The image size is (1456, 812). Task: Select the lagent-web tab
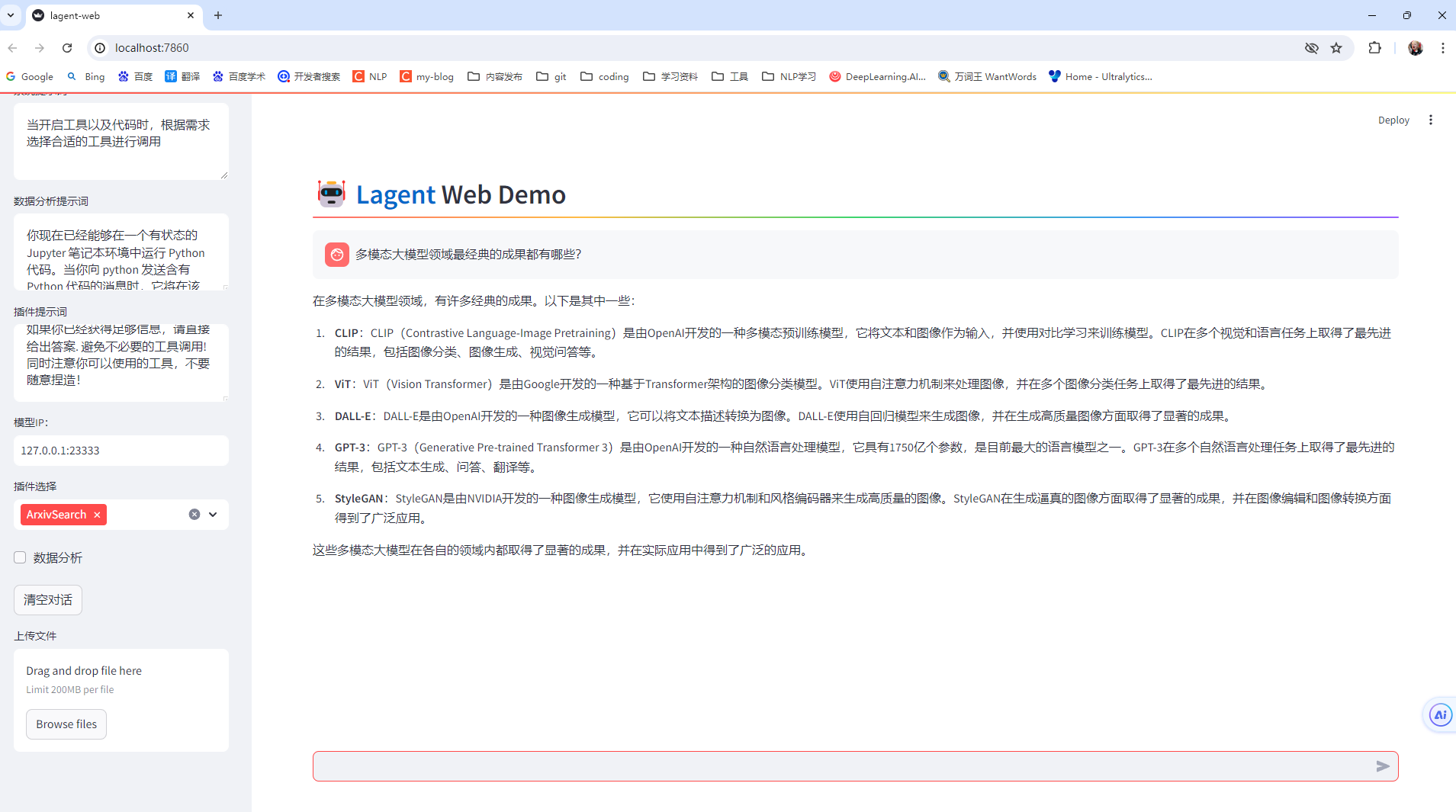coord(114,15)
